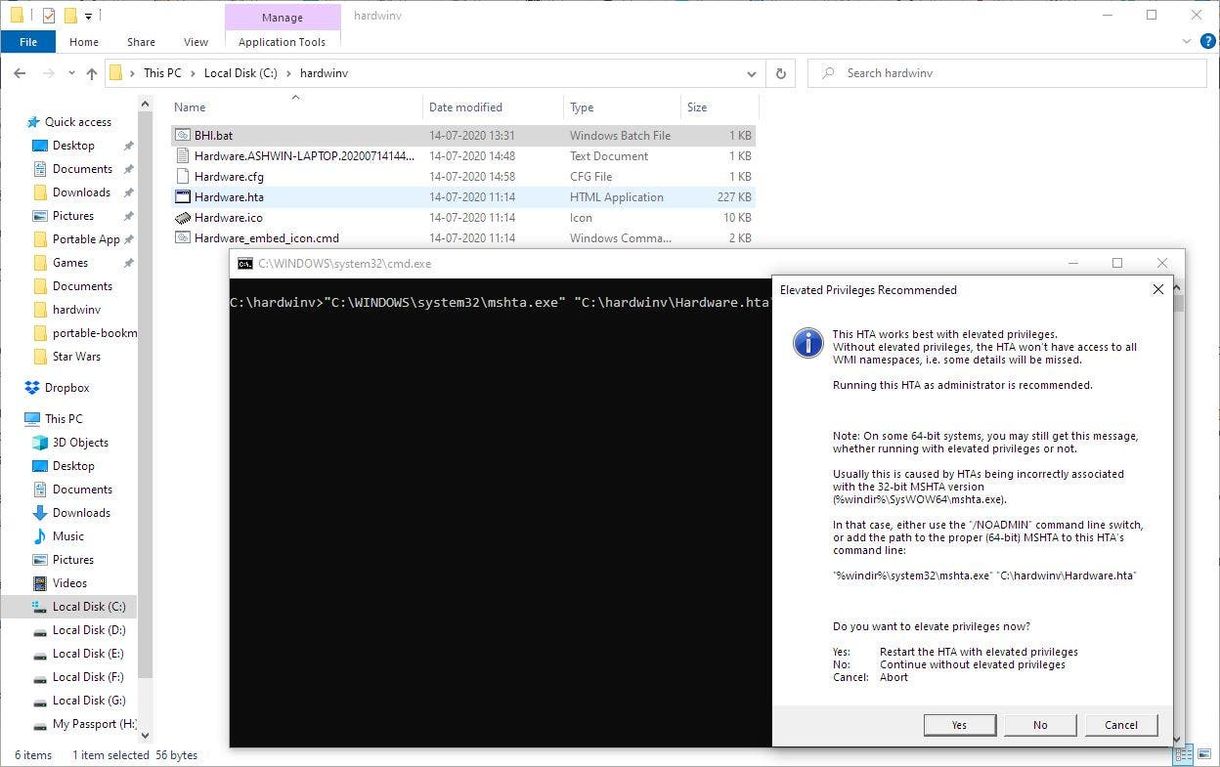Click the Hardware.cfg file icon
The image size is (1220, 767).
[182, 176]
